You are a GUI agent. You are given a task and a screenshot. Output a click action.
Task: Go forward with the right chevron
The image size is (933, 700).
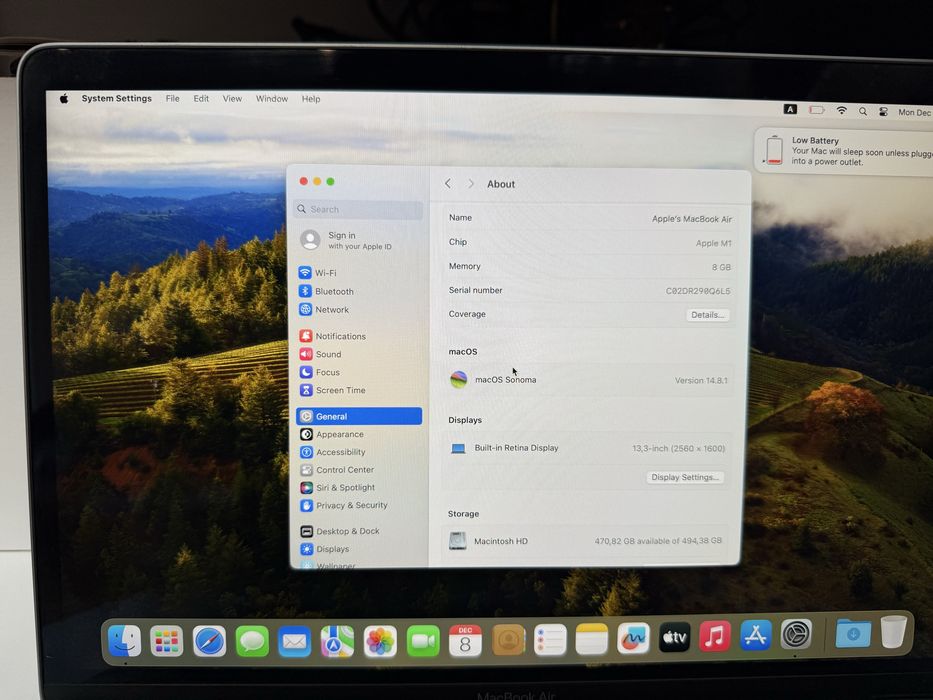point(470,184)
